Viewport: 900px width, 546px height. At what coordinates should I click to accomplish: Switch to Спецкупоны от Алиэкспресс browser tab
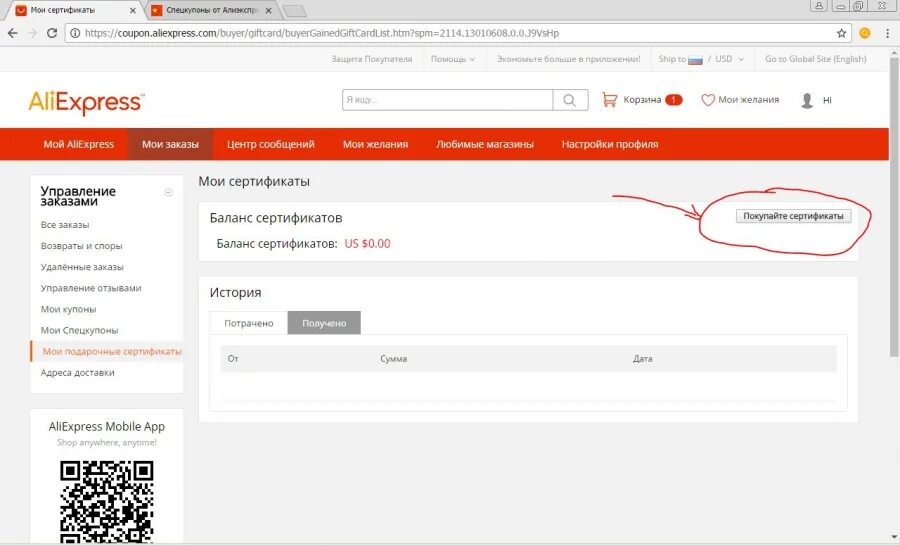tap(212, 10)
